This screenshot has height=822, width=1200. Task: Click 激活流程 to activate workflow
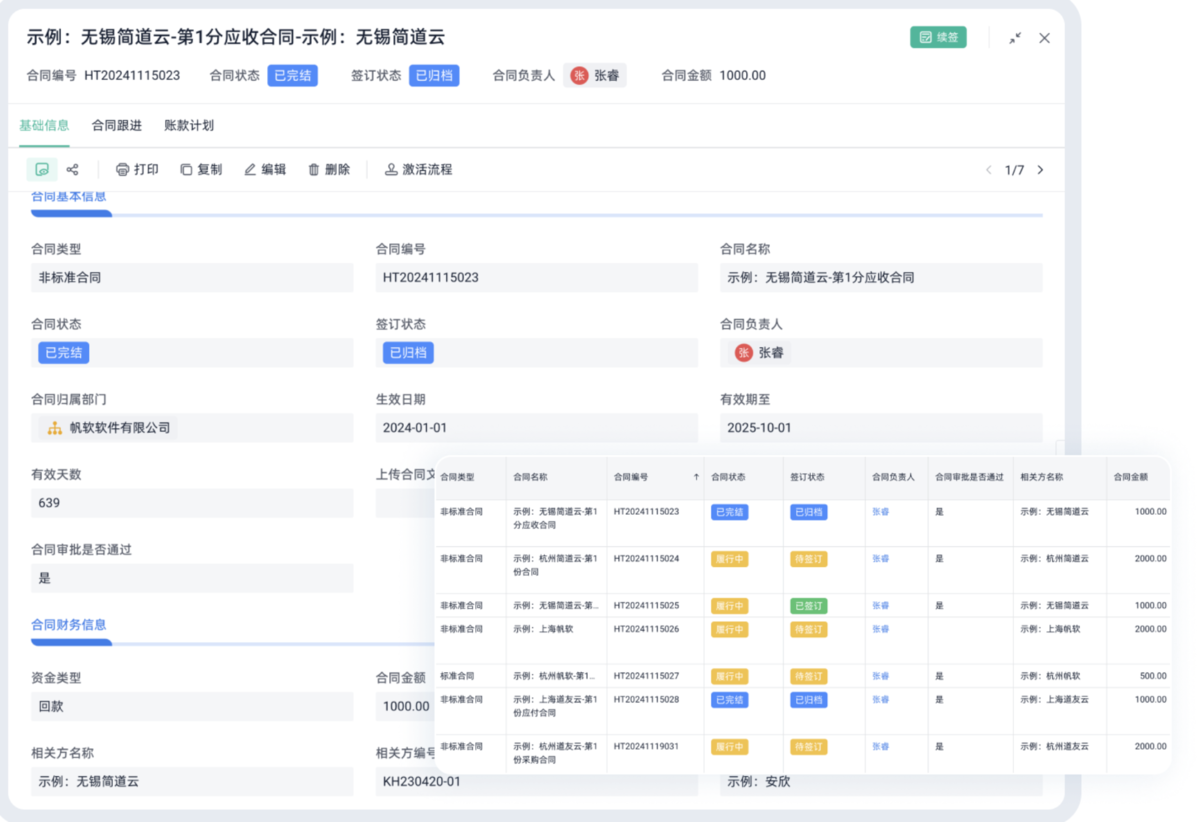click(419, 170)
